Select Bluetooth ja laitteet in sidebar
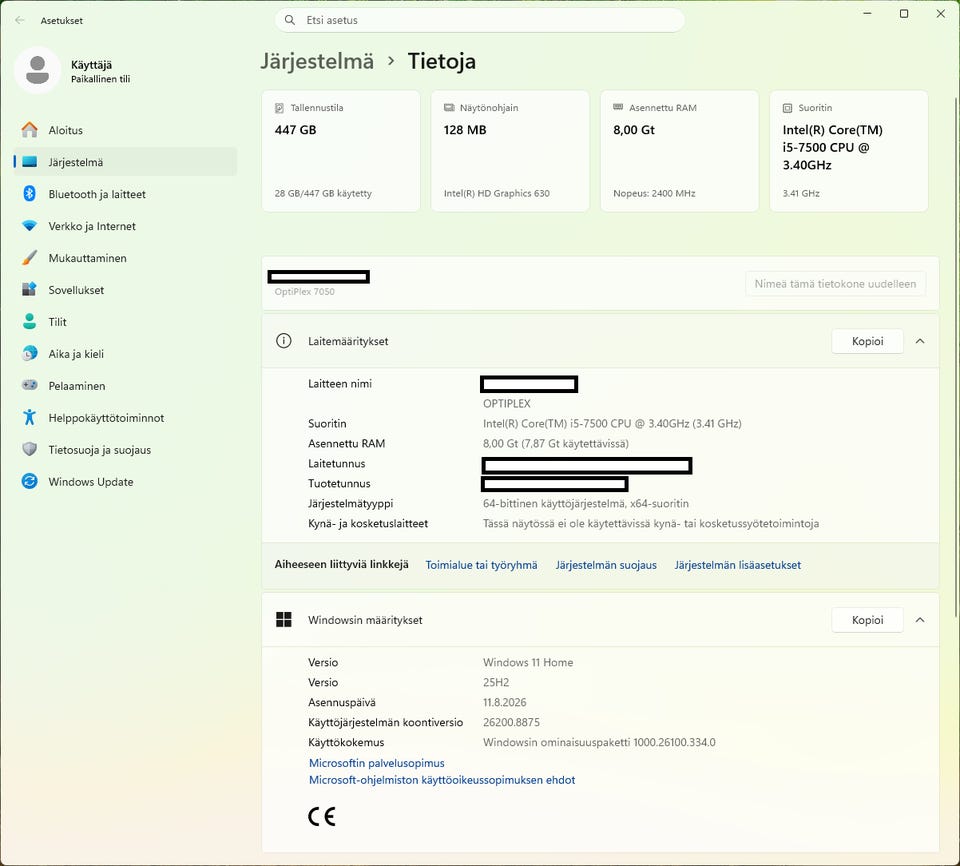The width and height of the screenshot is (960, 866). point(125,194)
